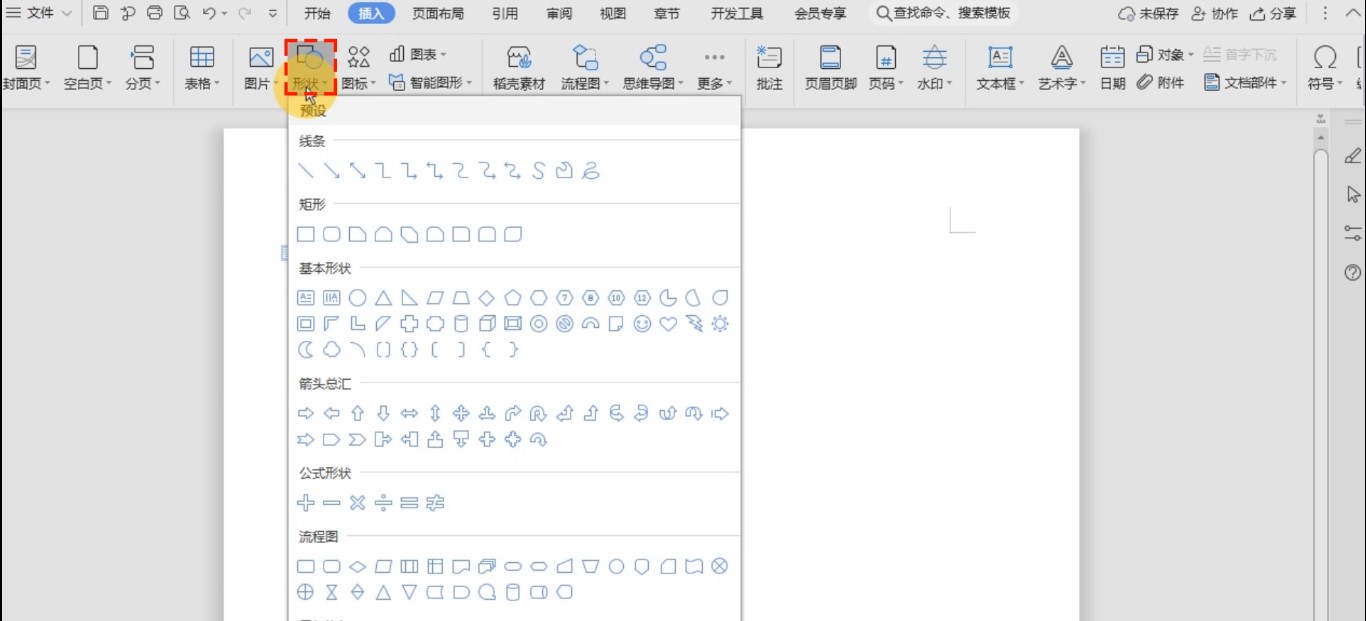
Task: Insert the diamond decision flowchart shape
Action: [x=357, y=567]
